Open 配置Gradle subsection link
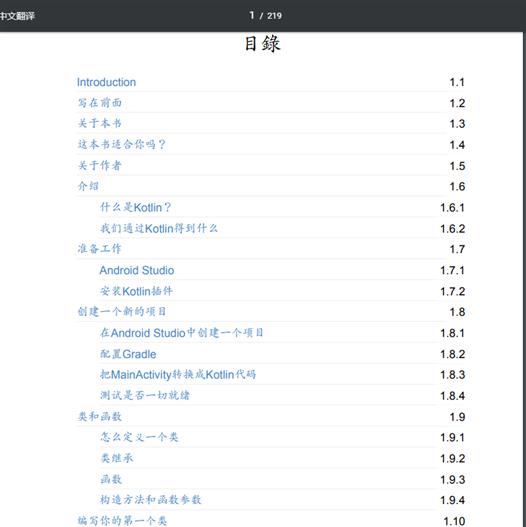This screenshot has height=527, width=526. (x=128, y=354)
